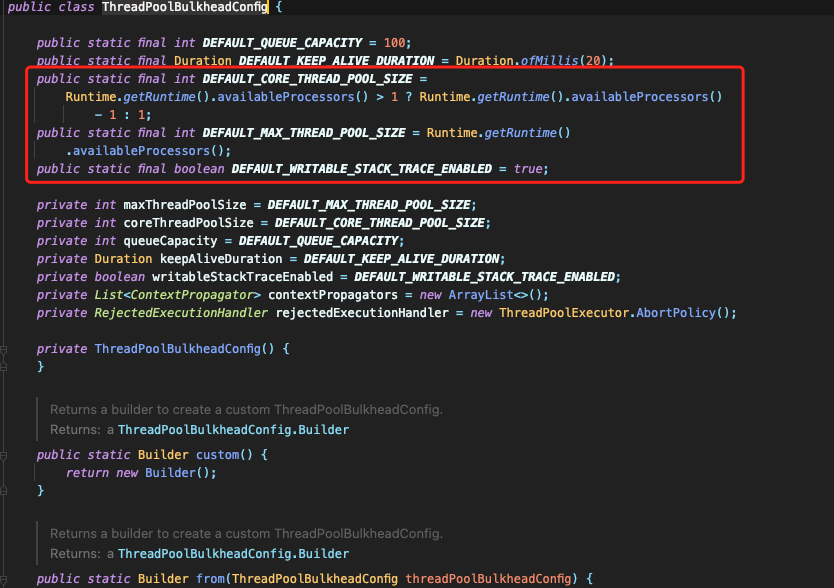Open ThreadPoolBulkheadConfig.Builder link above custom() method
Screen dimensions: 834x588
tap(233, 429)
